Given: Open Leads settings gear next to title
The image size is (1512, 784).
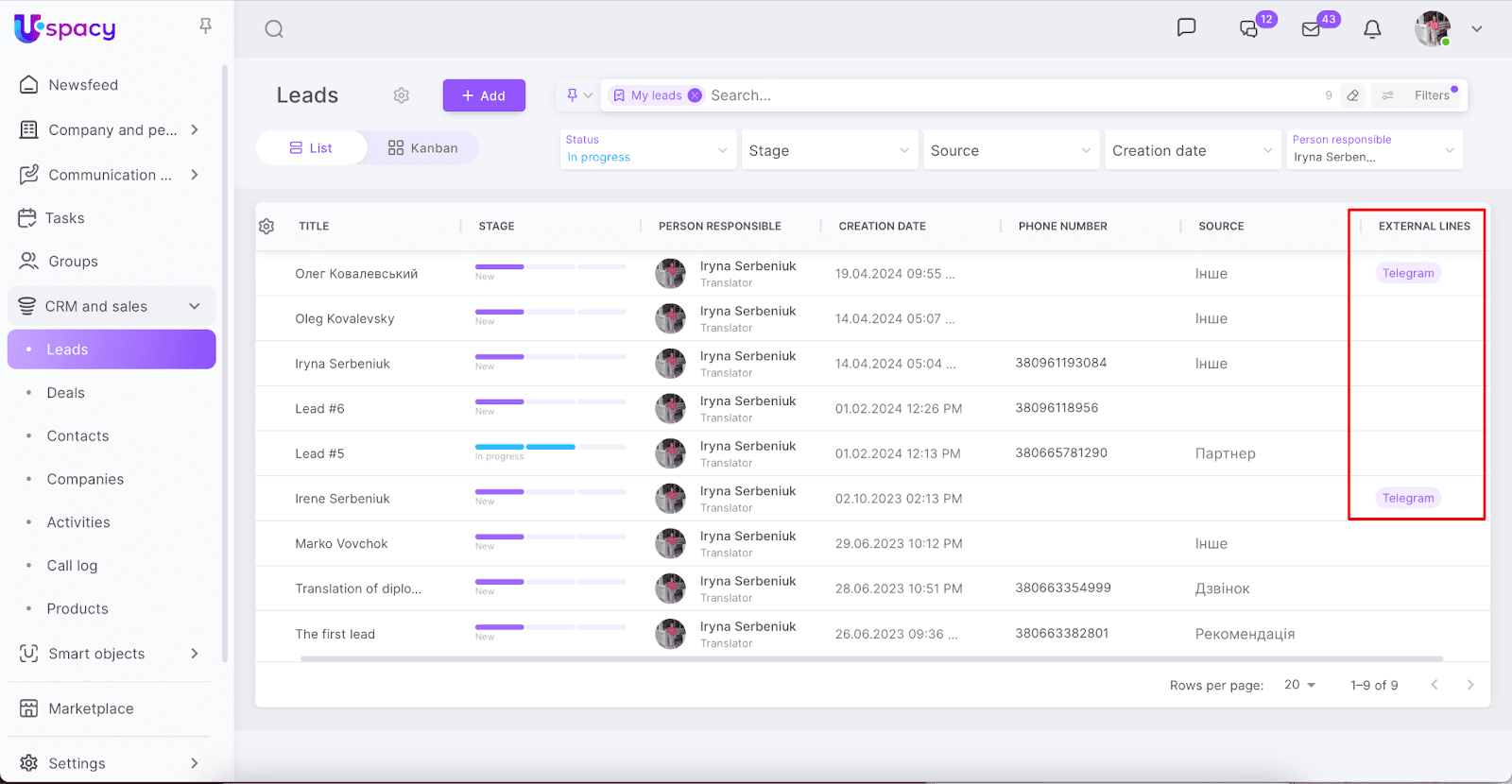Looking at the screenshot, I should click(402, 95).
